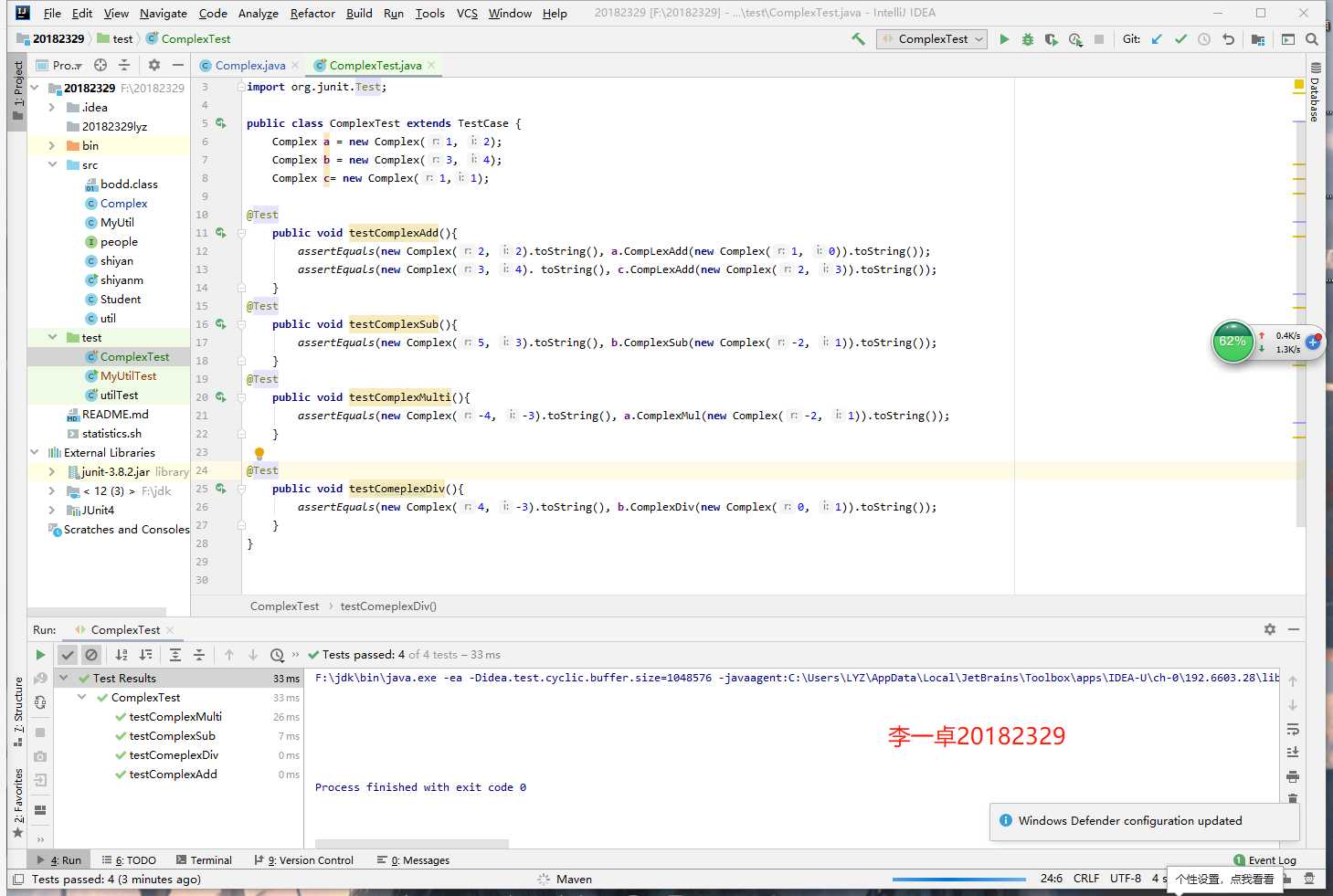This screenshot has width=1333, height=896.
Task: Open Version Control tool window tab
Action: point(303,859)
